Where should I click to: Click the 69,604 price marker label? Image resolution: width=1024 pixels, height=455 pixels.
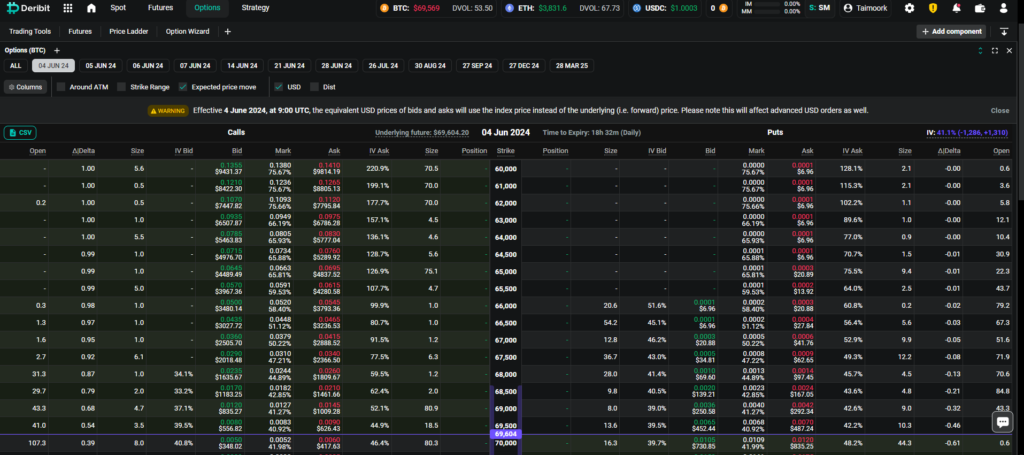point(506,433)
